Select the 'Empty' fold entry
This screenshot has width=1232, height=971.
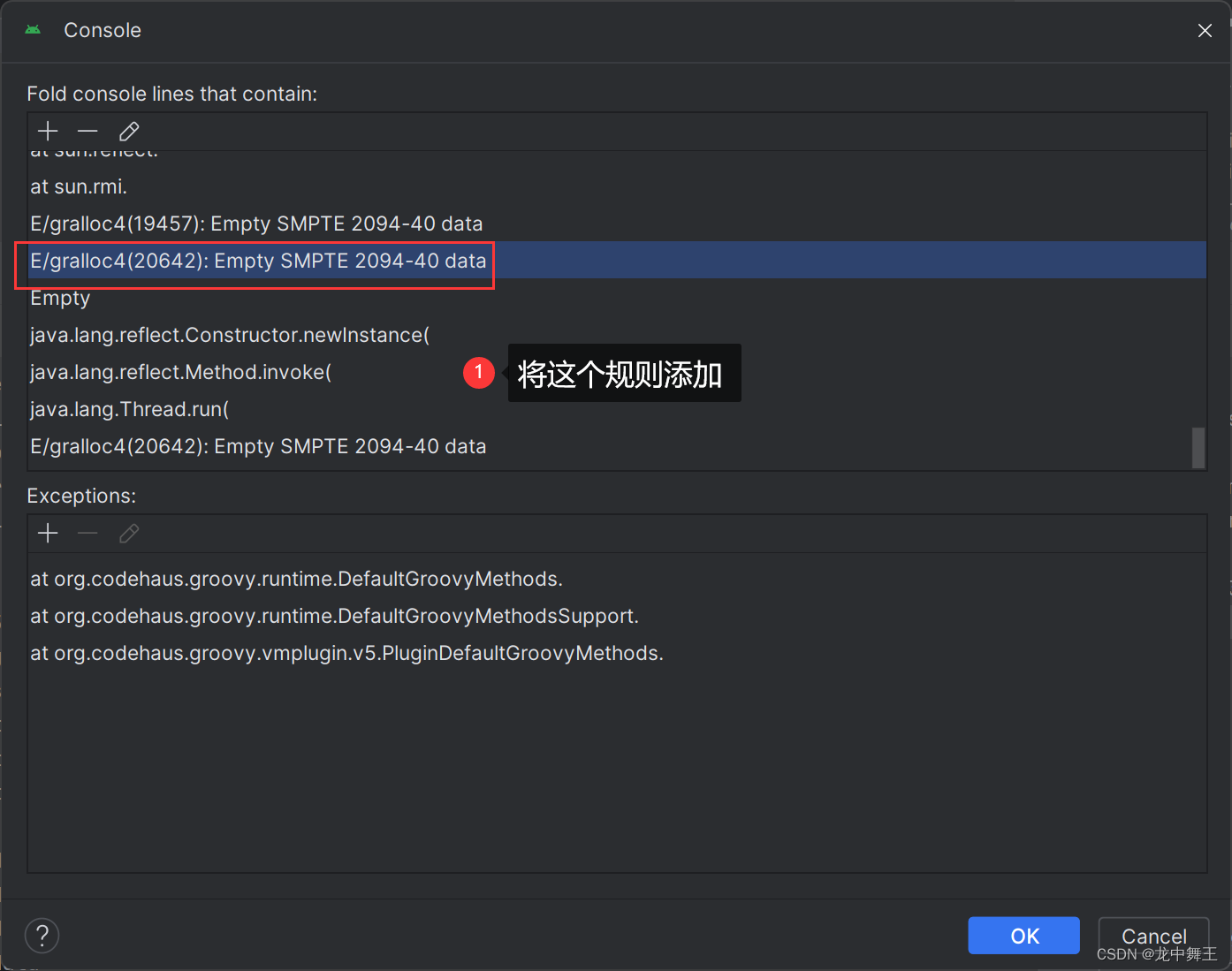pyautogui.click(x=617, y=298)
